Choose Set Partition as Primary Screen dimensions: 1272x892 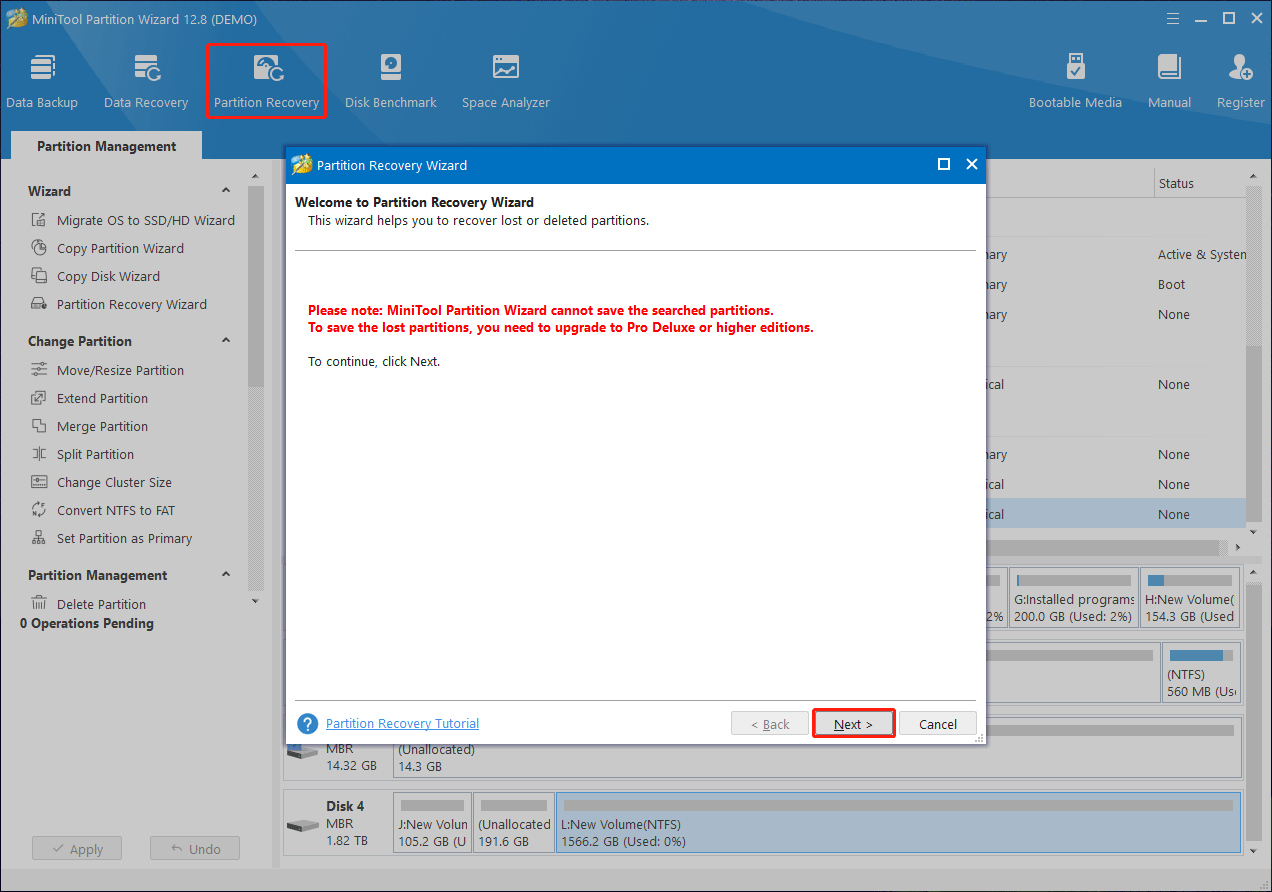coord(111,538)
